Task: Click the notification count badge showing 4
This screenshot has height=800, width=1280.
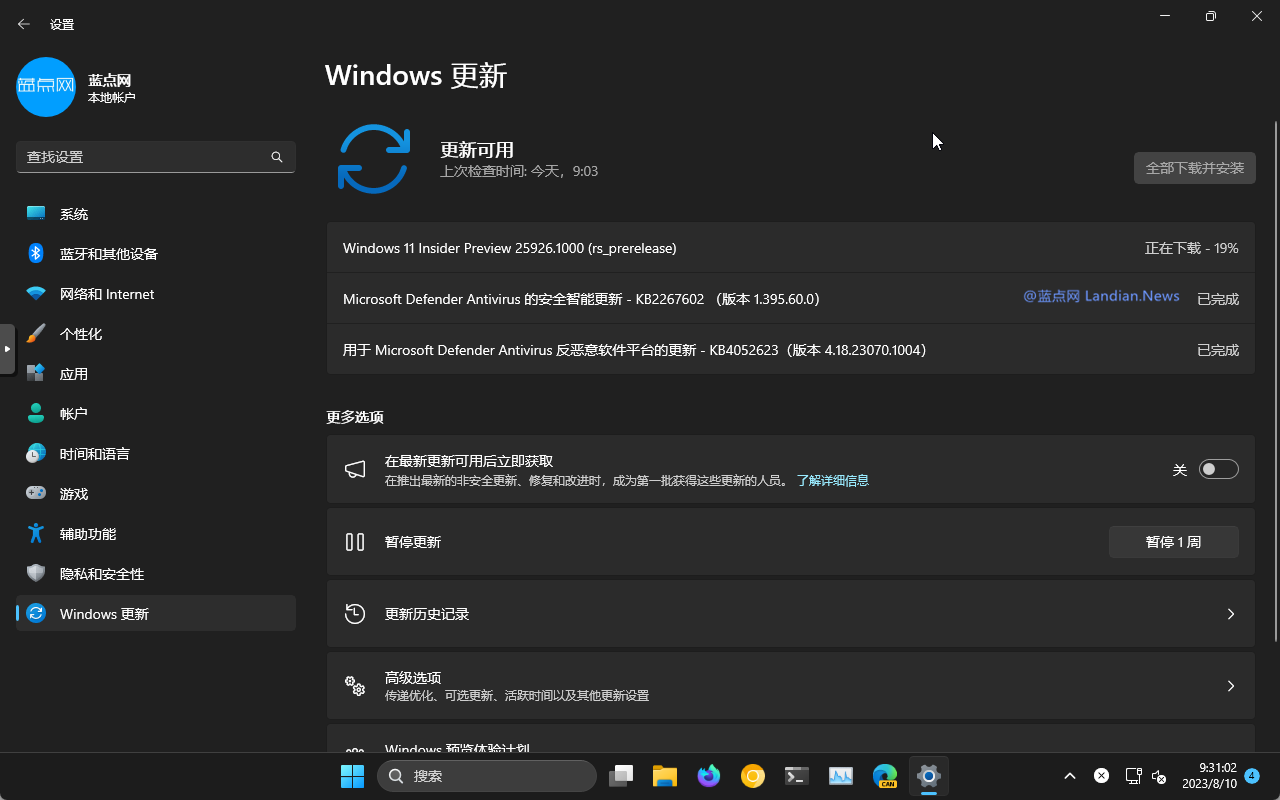Action: 1252,776
